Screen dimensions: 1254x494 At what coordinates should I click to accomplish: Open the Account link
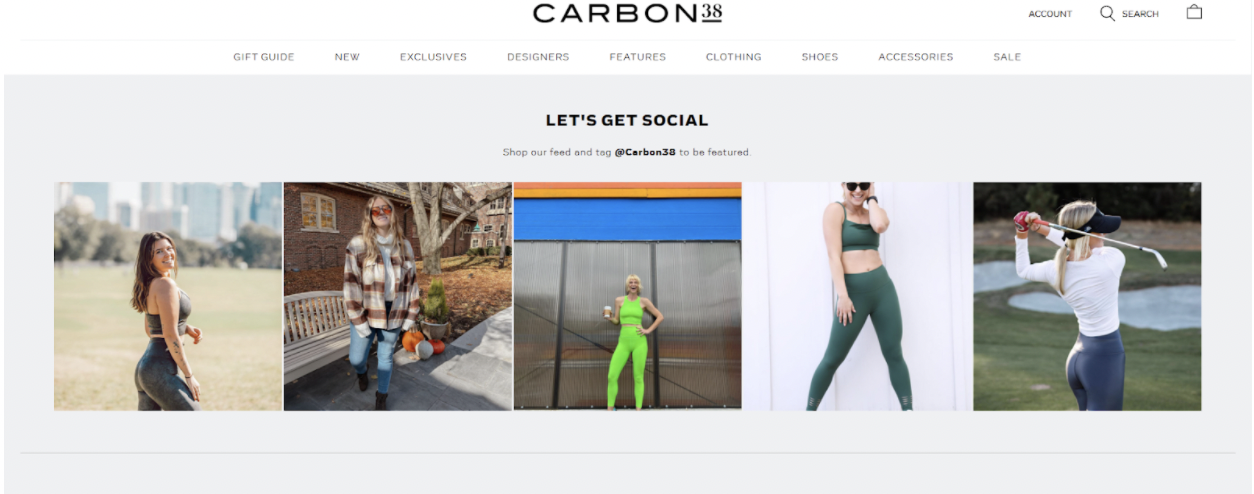[1050, 14]
